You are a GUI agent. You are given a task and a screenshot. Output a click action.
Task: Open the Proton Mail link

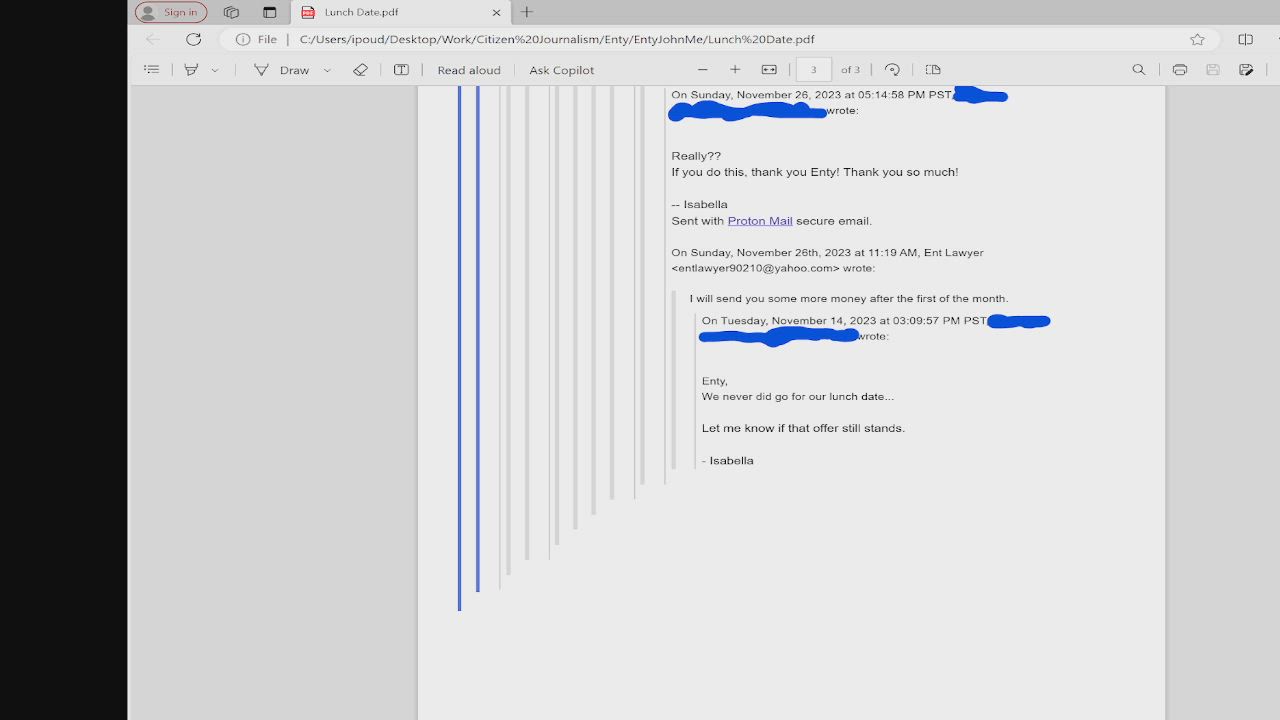pyautogui.click(x=760, y=221)
